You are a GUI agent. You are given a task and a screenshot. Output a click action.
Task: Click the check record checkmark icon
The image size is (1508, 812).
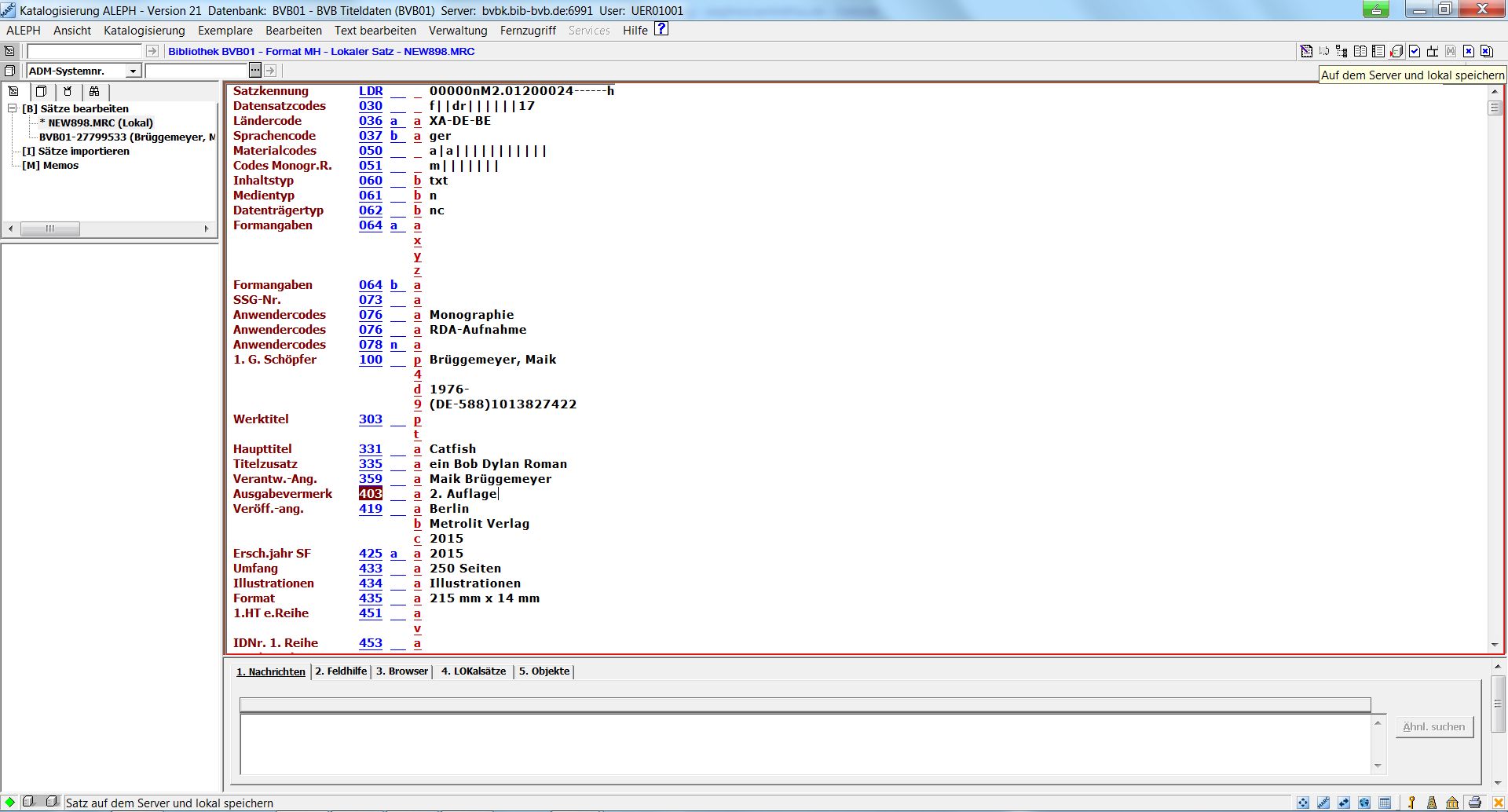click(x=1415, y=52)
